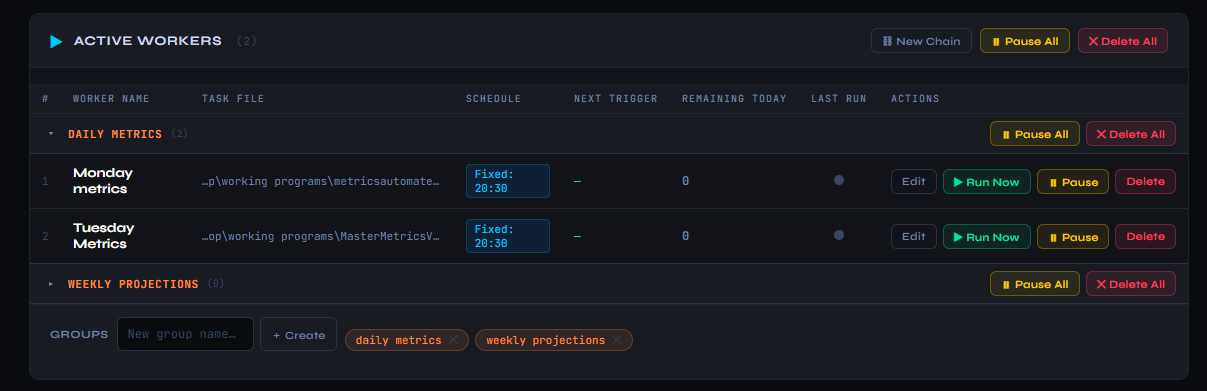Delete all workers from the top header
1207x391 pixels.
(x=1122, y=41)
